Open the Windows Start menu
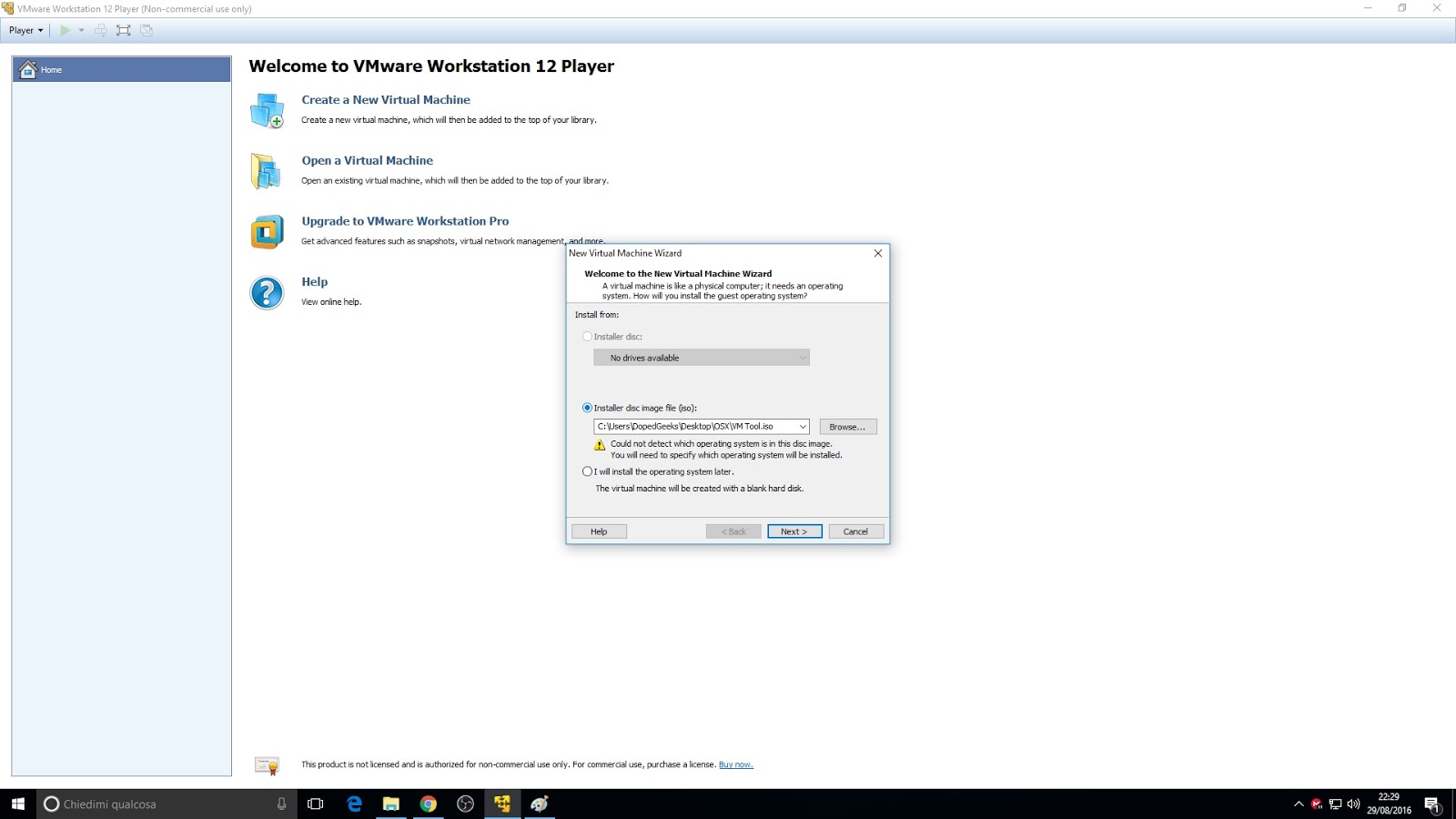Viewport: 1456px width, 819px height. coord(18,804)
